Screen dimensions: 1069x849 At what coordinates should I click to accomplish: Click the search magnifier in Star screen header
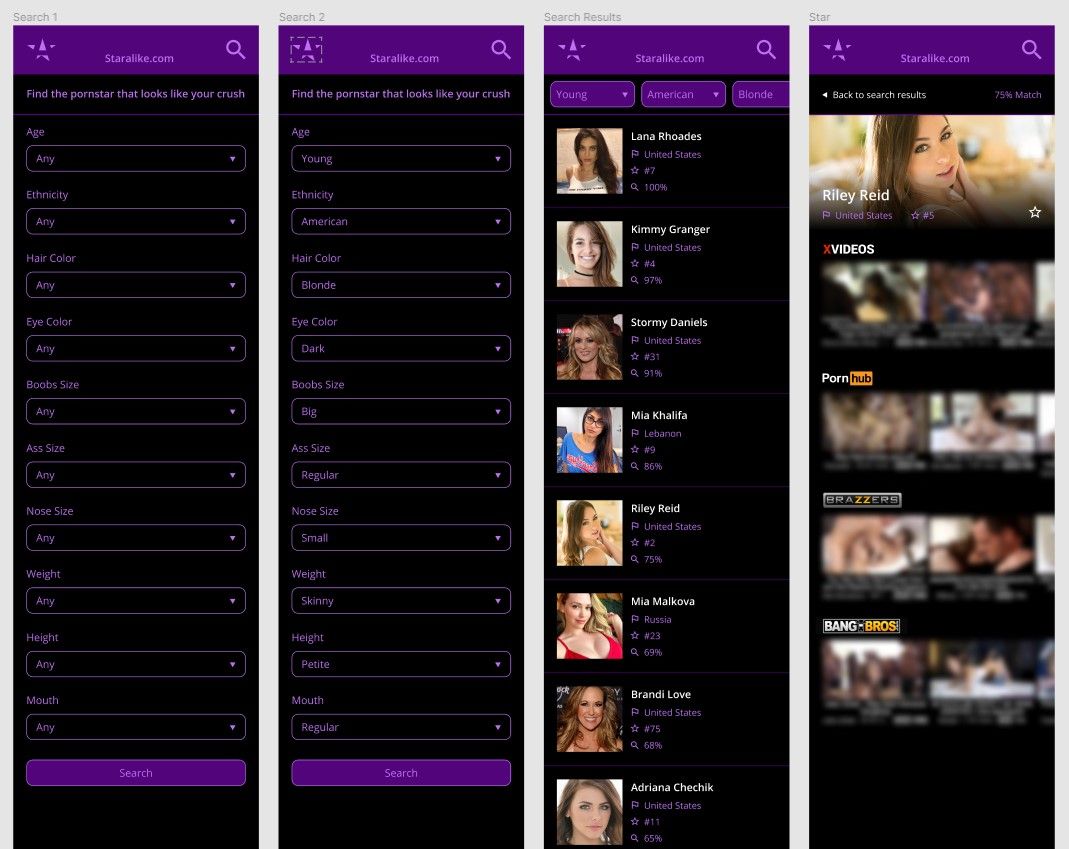[1032, 49]
